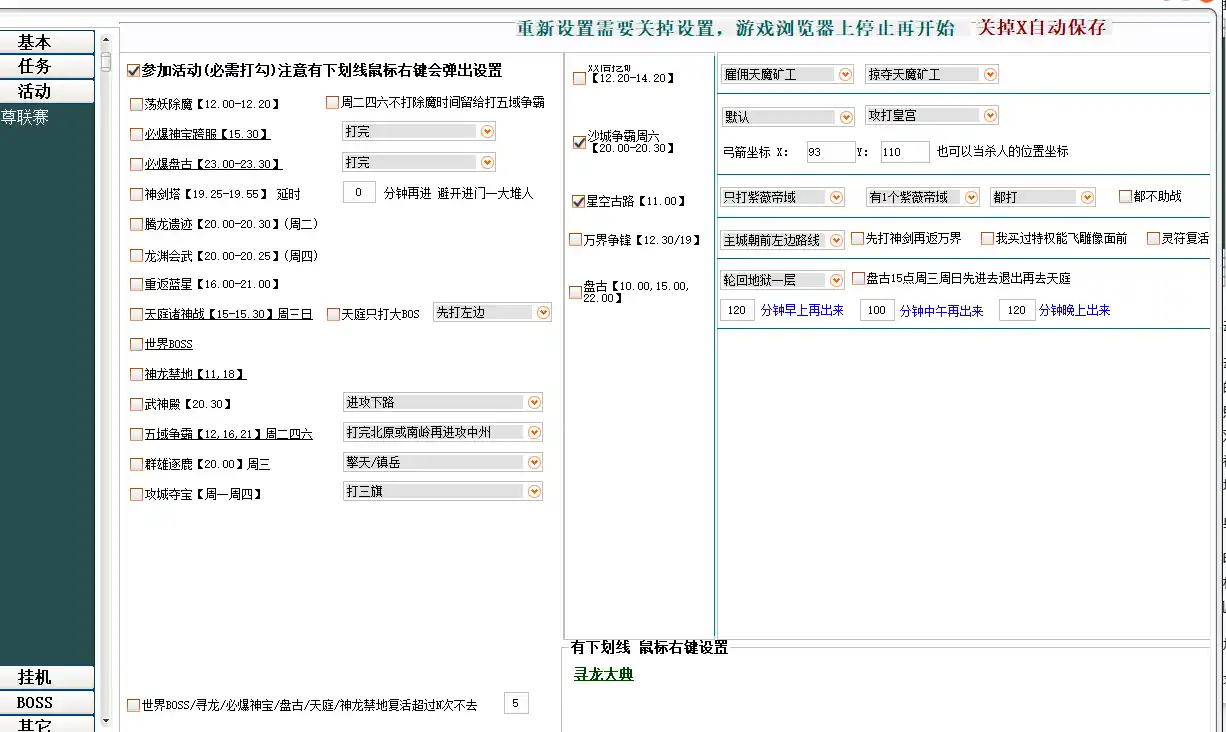
Task: Select the 活动 tab in sidebar
Action: coord(47,91)
